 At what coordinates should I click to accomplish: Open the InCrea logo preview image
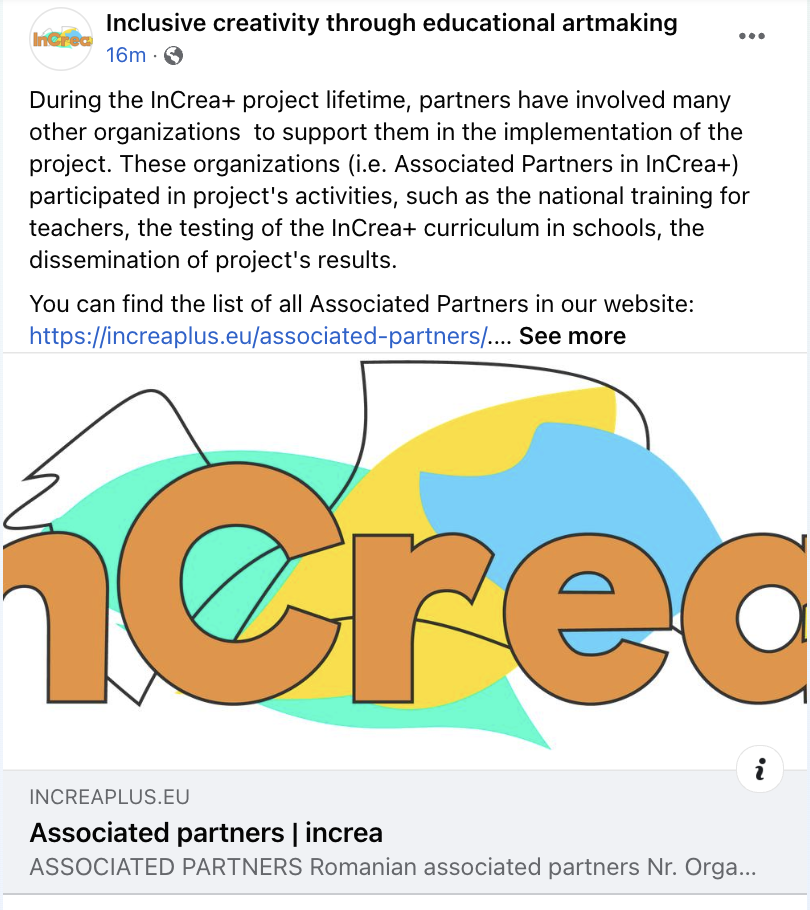pyautogui.click(x=405, y=561)
